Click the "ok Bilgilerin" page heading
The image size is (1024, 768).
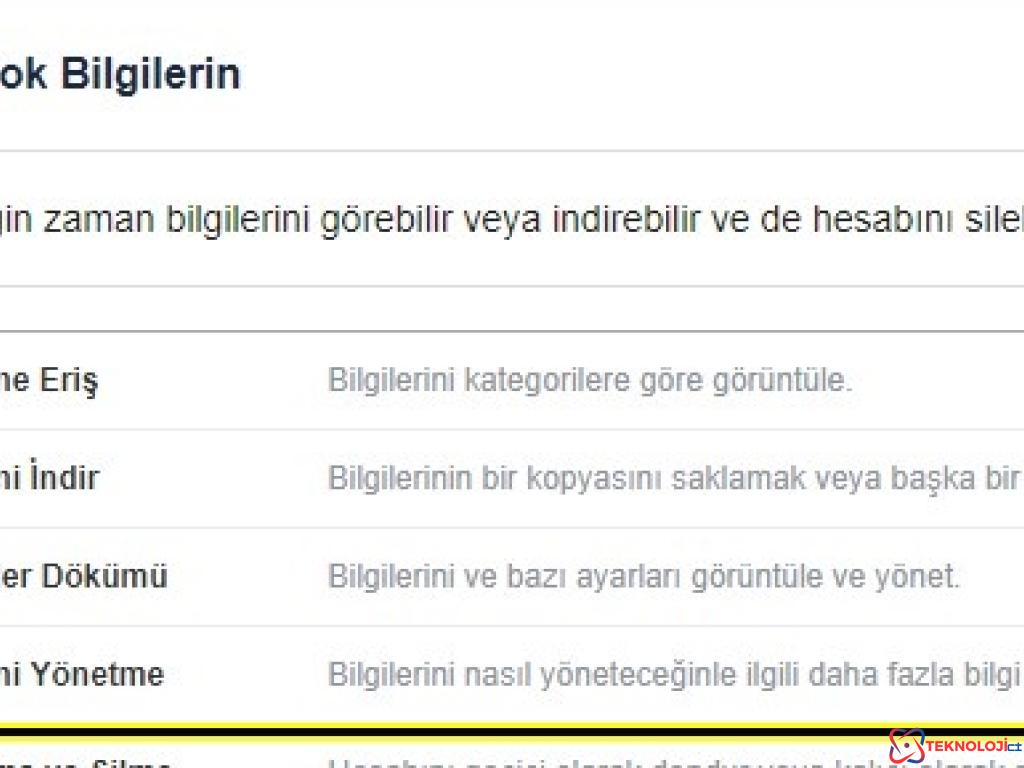tap(120, 73)
